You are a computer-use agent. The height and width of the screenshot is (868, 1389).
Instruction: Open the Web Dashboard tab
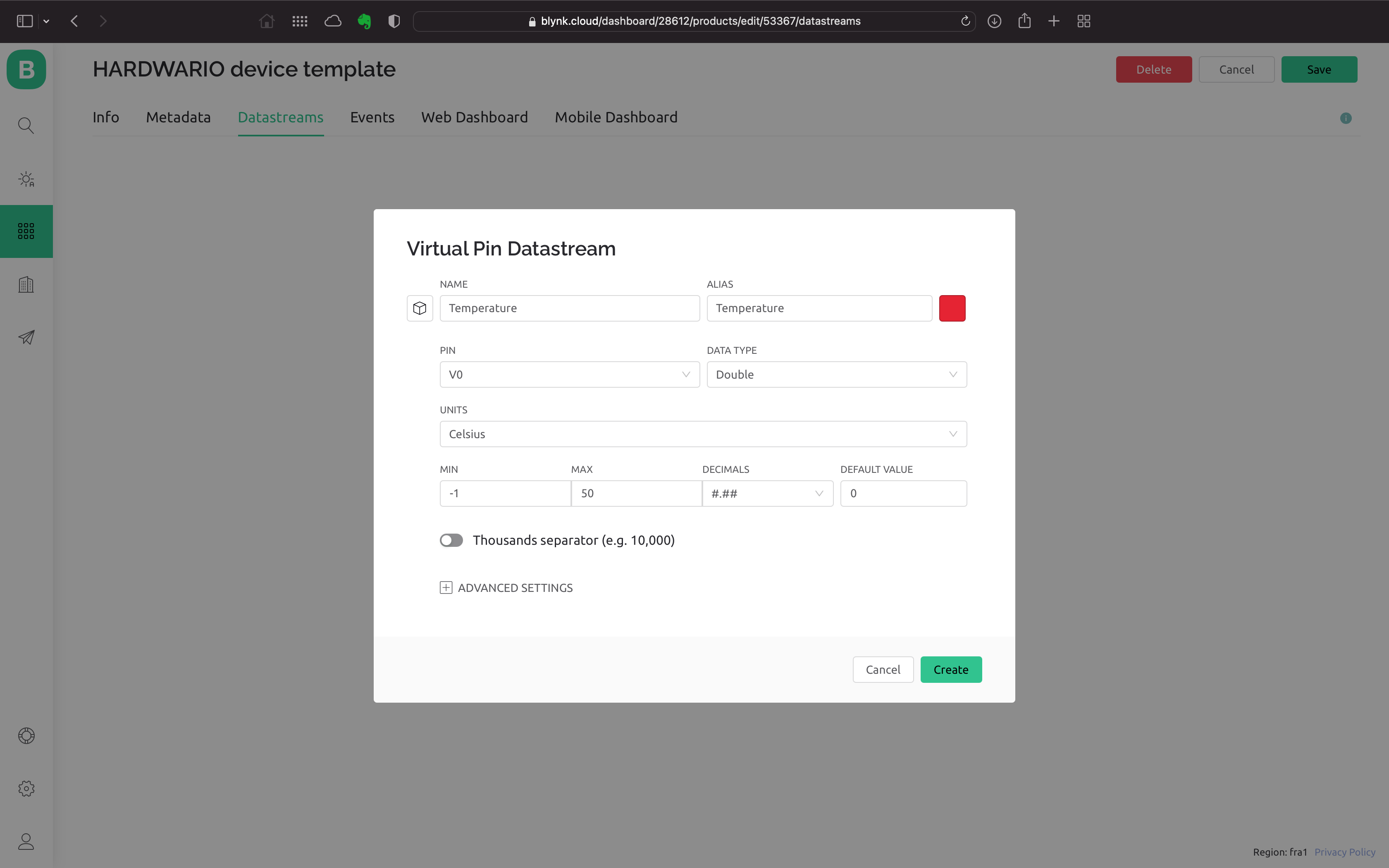[x=474, y=117]
